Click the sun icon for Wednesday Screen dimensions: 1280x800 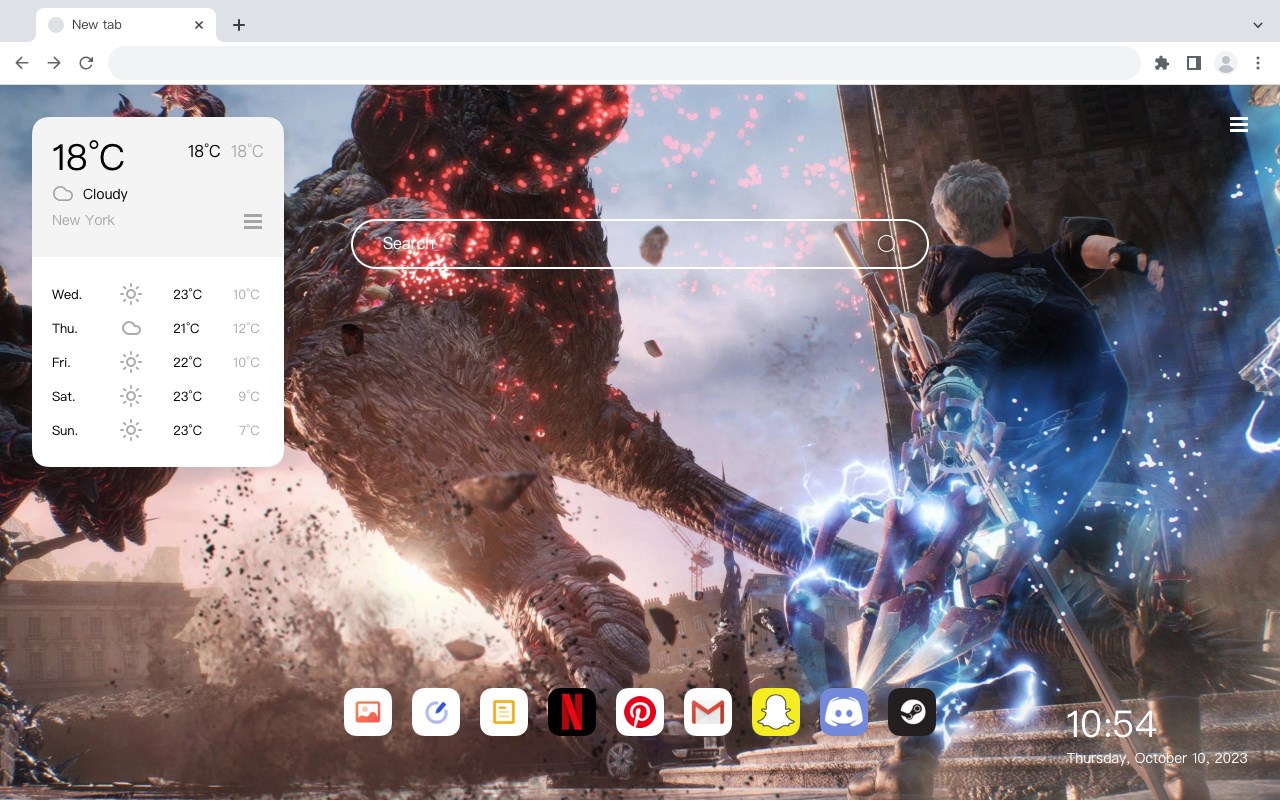coord(131,294)
